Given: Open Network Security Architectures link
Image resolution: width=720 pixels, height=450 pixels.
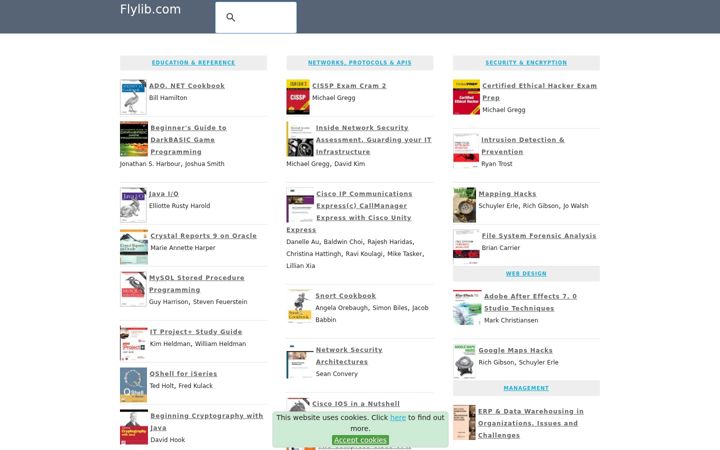Looking at the screenshot, I should coord(349,356).
